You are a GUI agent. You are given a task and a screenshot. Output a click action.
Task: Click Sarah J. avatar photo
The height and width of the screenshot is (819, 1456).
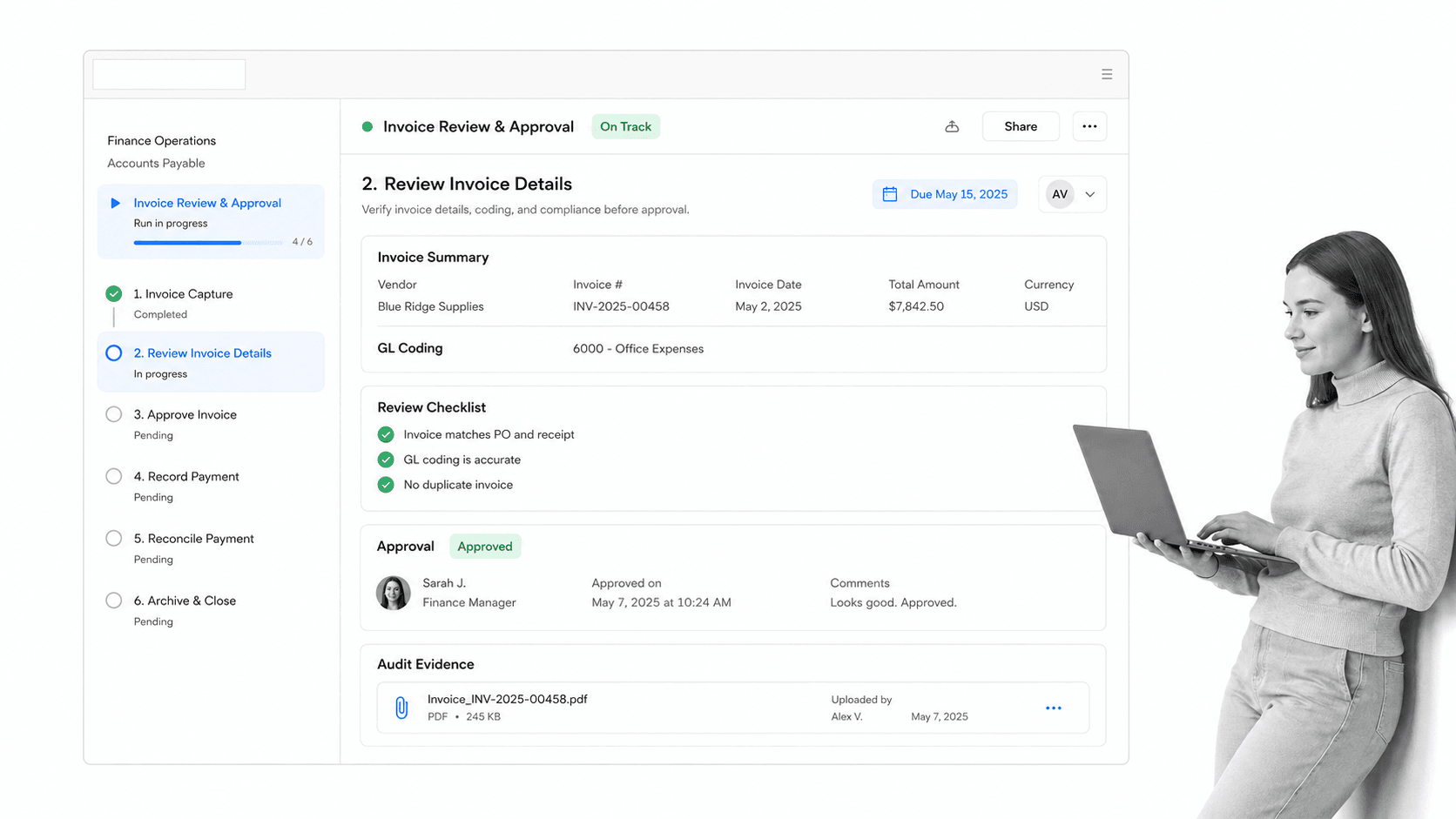click(x=394, y=593)
